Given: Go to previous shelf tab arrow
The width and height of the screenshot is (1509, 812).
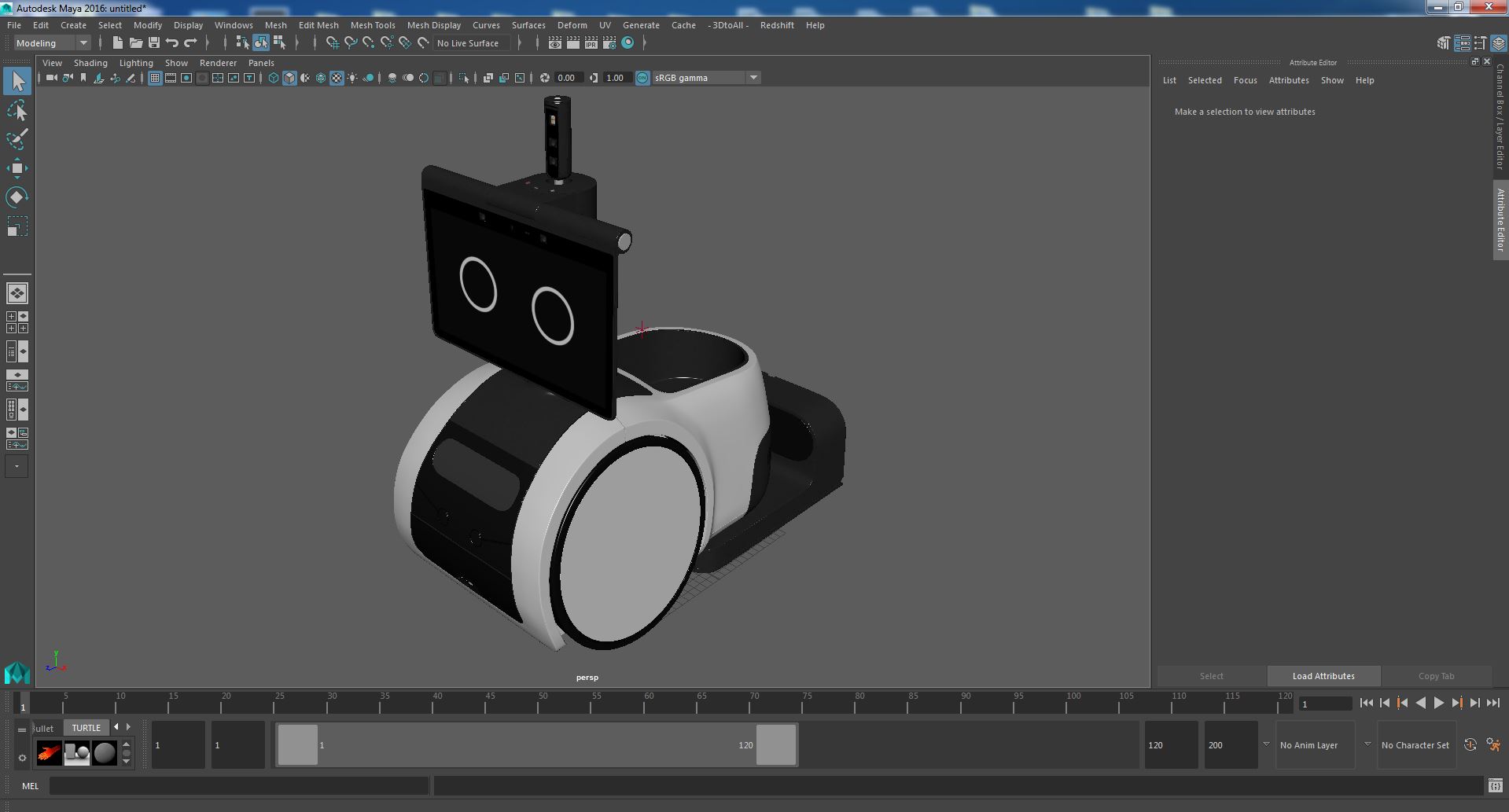Looking at the screenshot, I should [116, 727].
